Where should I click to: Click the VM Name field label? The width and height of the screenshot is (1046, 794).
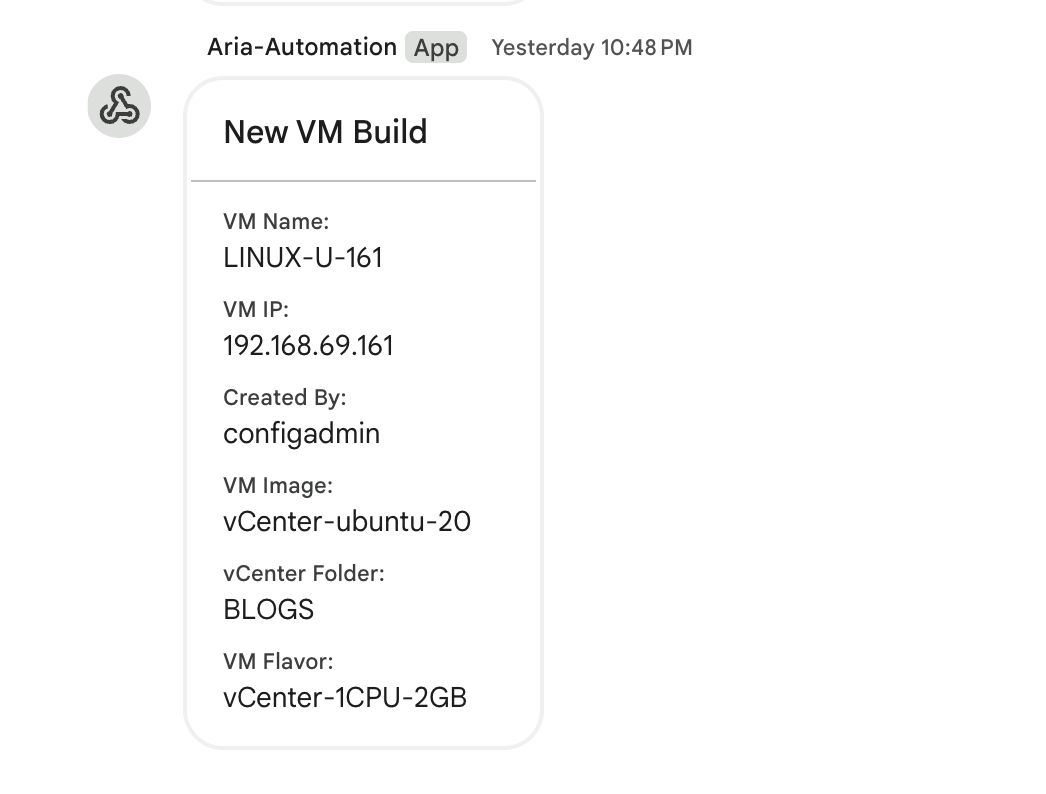tap(276, 222)
